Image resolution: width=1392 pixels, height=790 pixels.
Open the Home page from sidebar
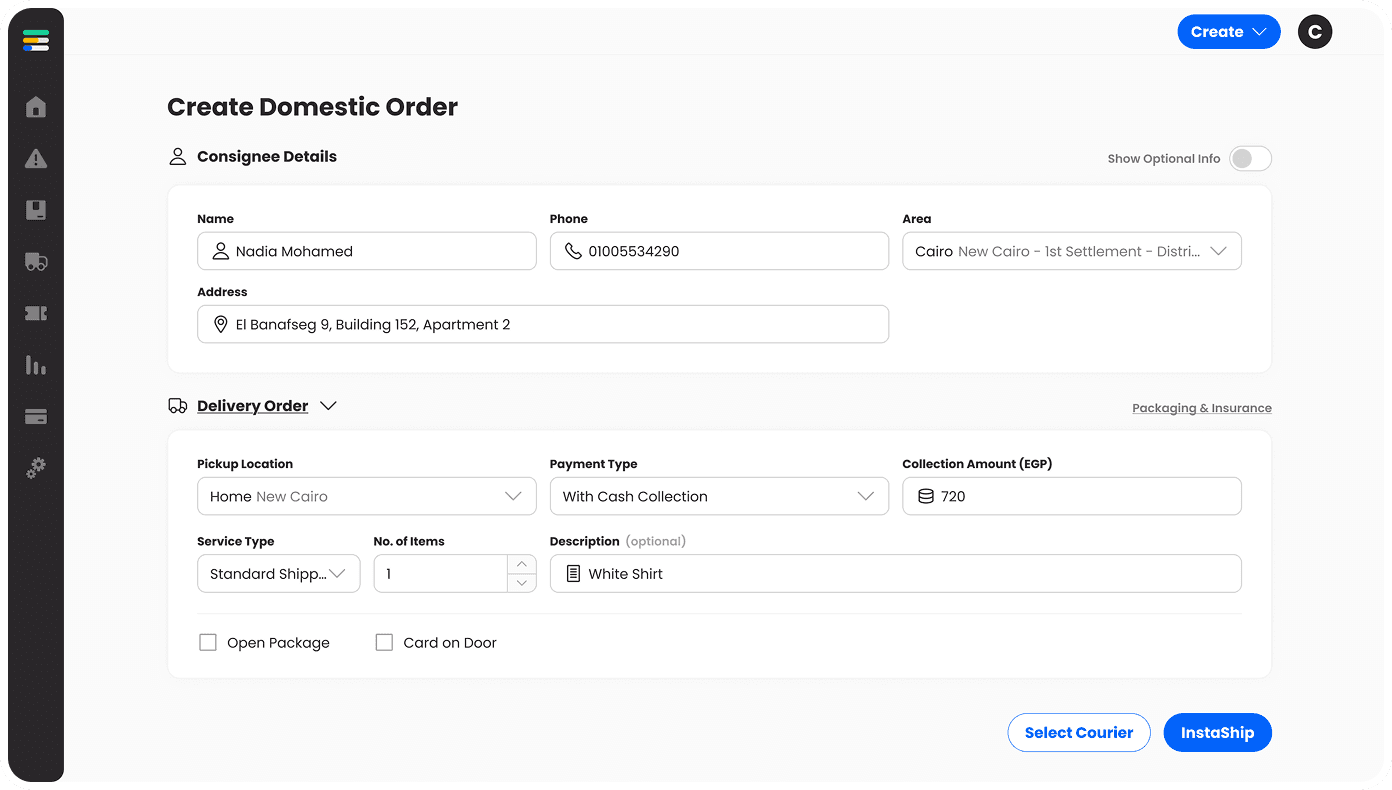point(36,107)
